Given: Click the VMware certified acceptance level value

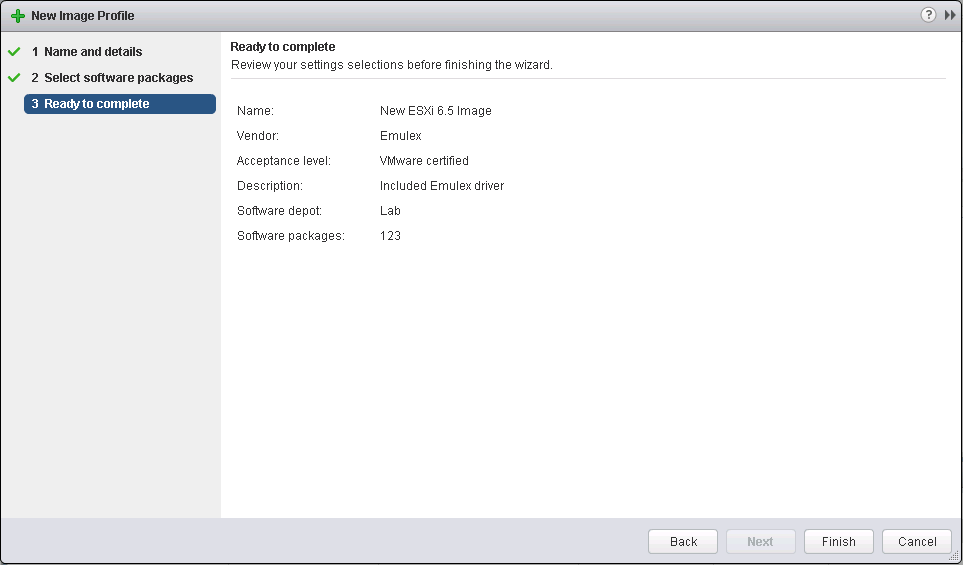Looking at the screenshot, I should point(424,161).
